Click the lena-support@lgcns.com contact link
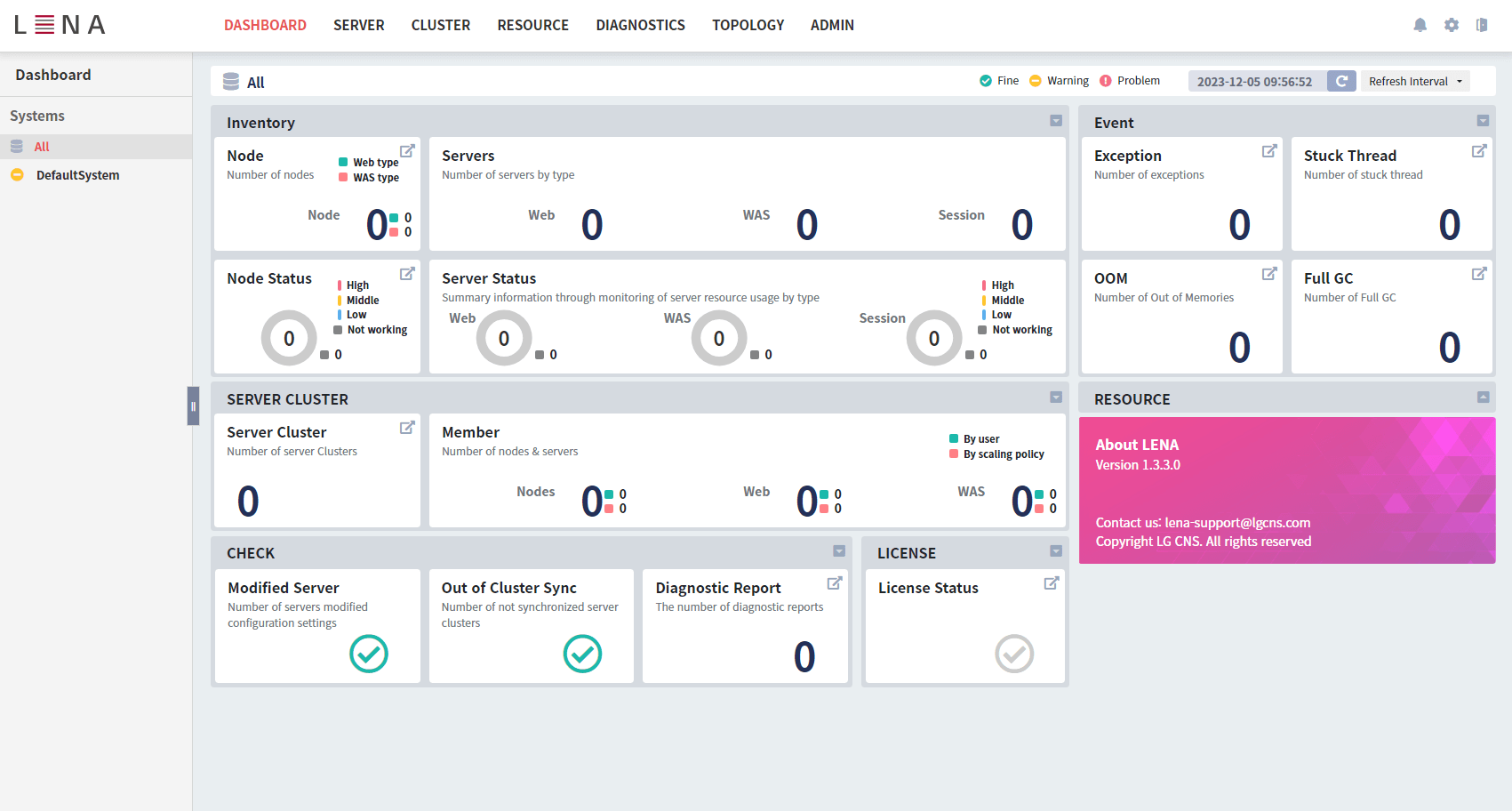 [1236, 523]
